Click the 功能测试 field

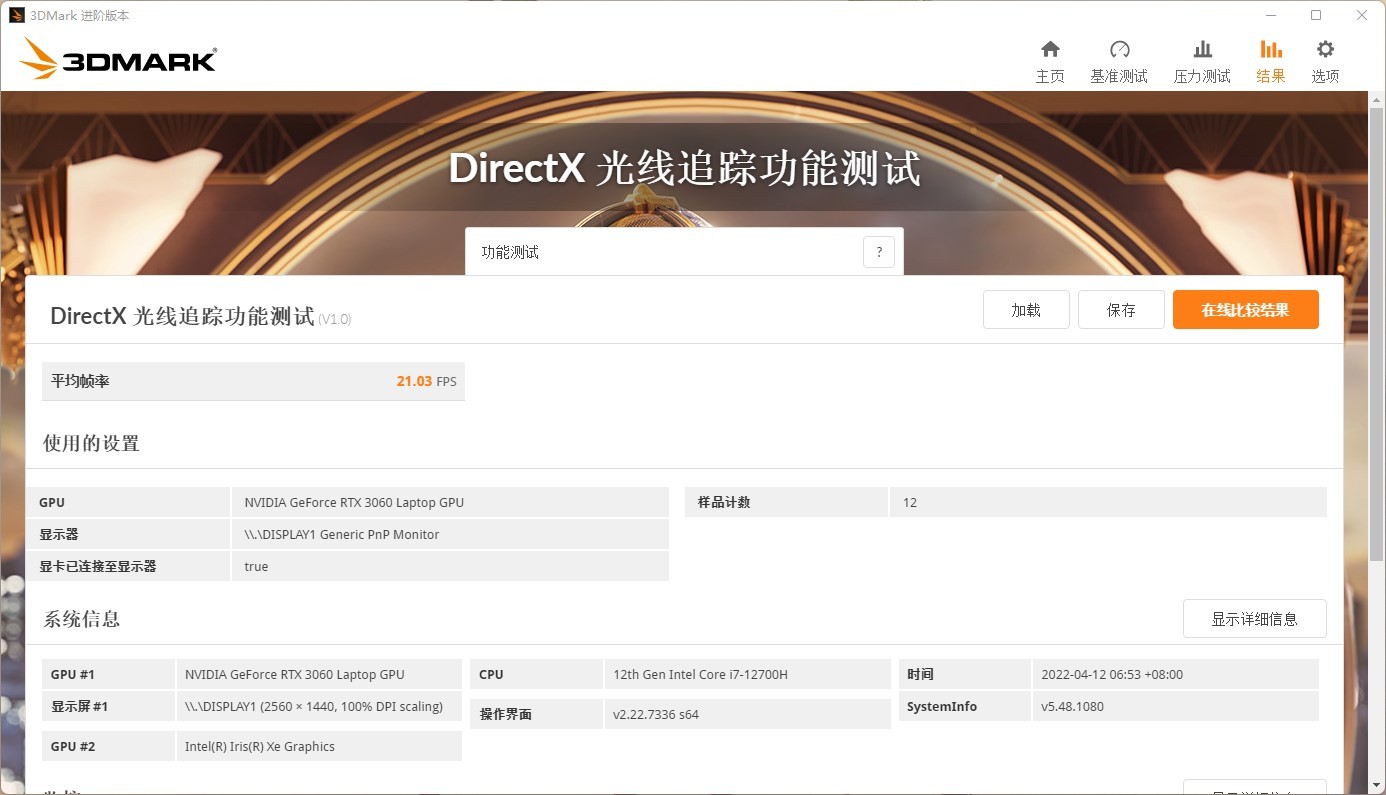(684, 252)
